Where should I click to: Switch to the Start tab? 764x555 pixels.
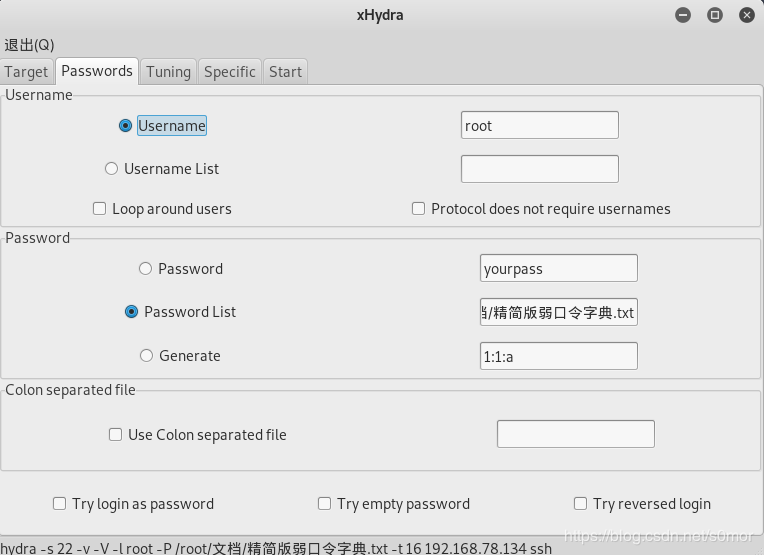click(x=286, y=72)
